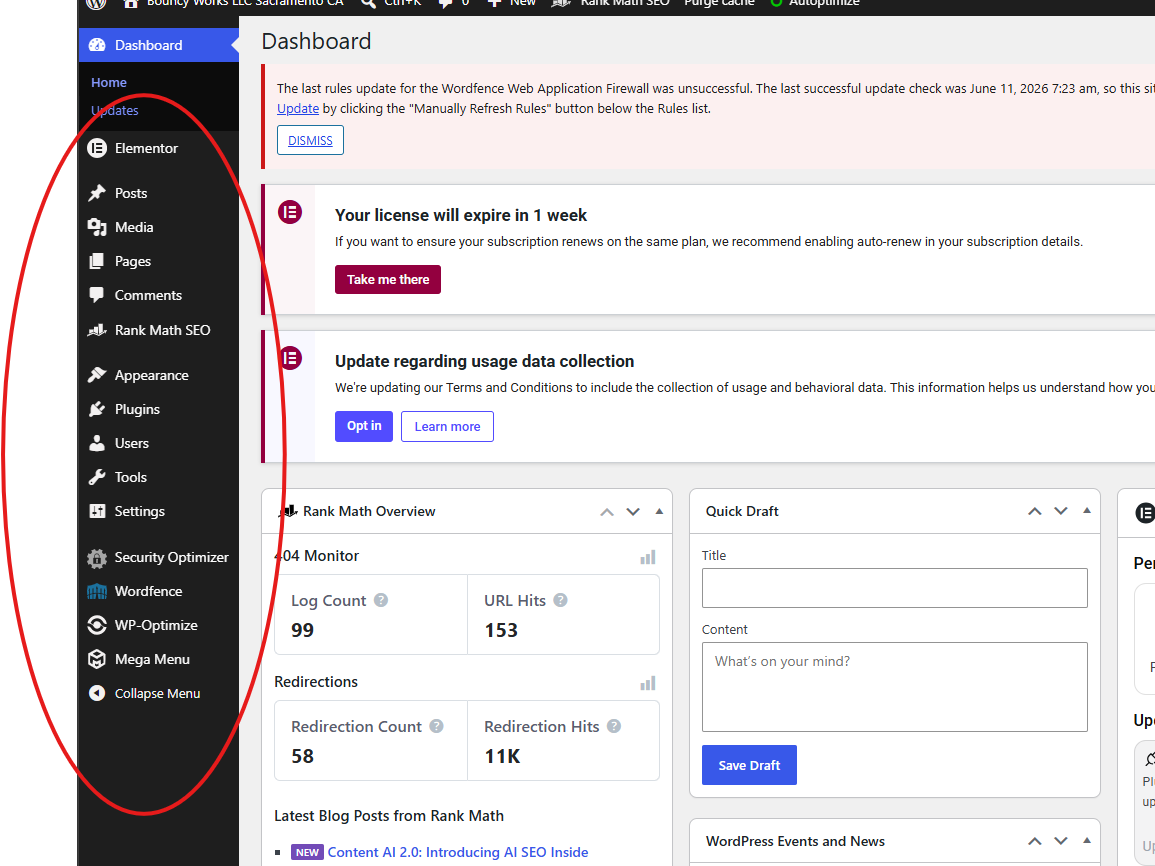1155x866 pixels.
Task: Click the Redirection Hits value 11K
Action: click(502, 756)
